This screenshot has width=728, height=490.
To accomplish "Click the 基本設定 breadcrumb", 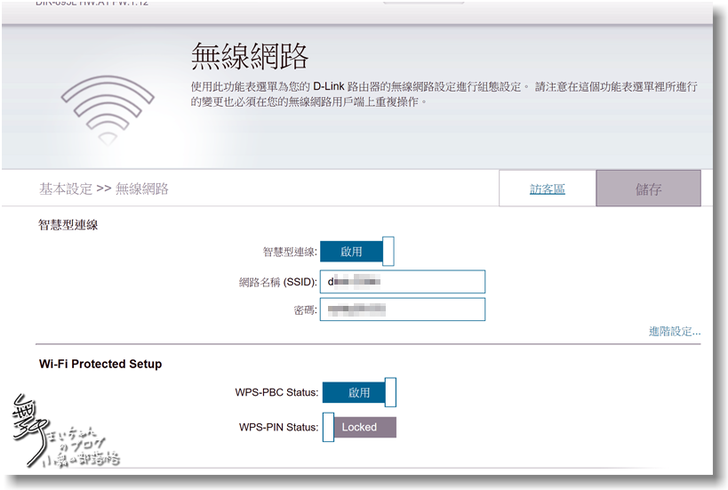I will [65, 189].
